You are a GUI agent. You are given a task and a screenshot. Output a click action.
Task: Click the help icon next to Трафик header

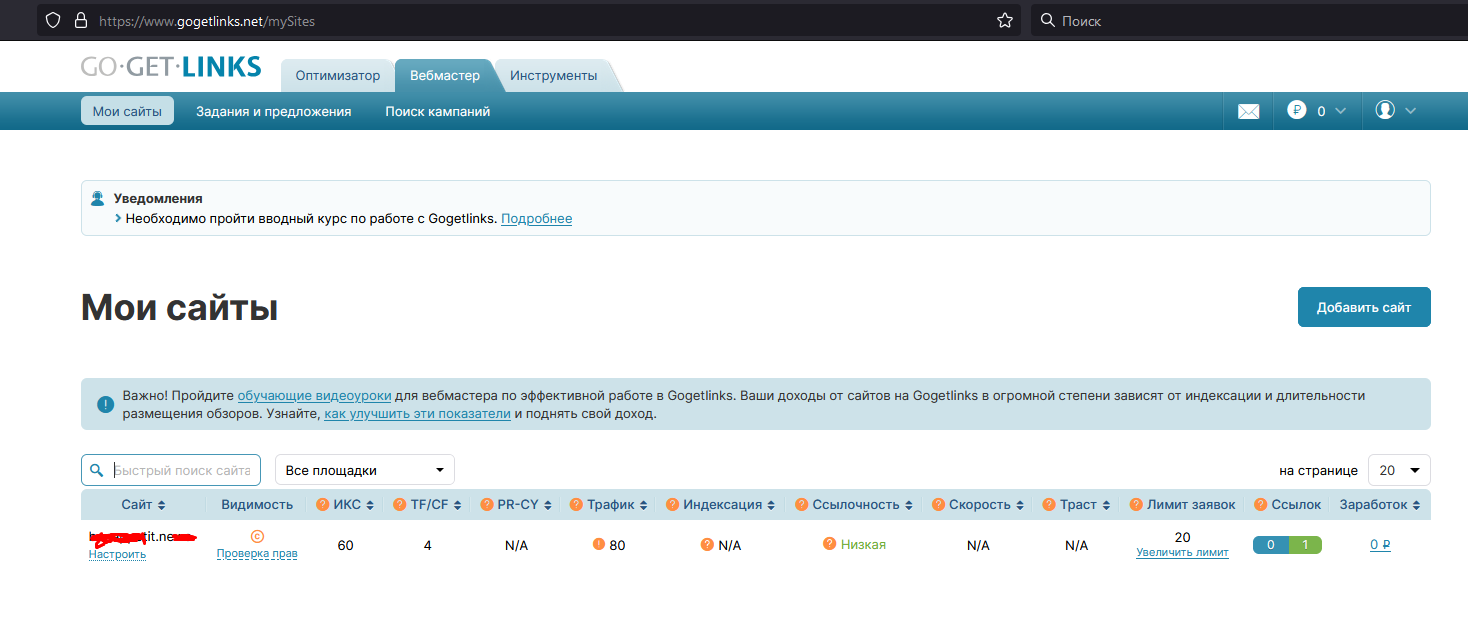point(576,505)
